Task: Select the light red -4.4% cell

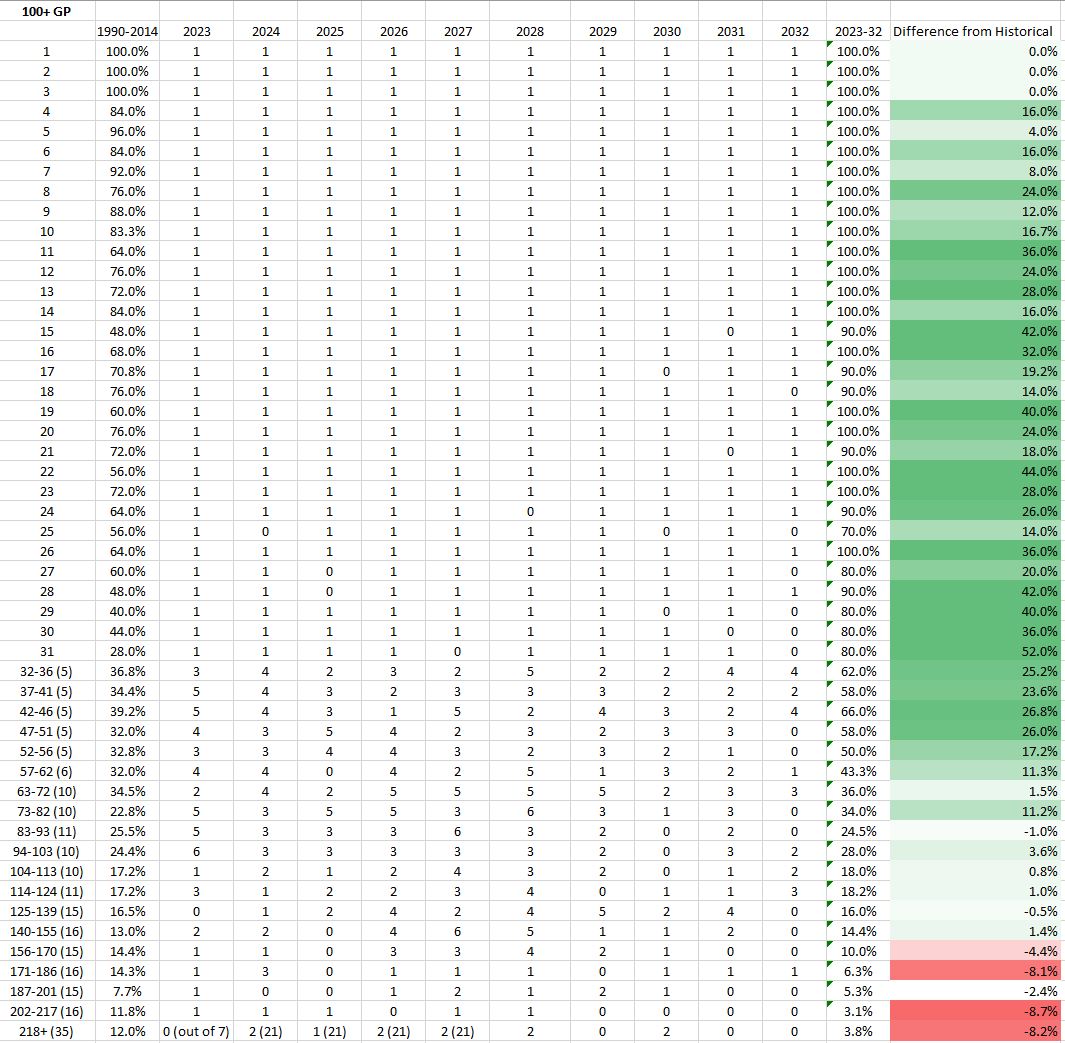Action: pos(976,951)
